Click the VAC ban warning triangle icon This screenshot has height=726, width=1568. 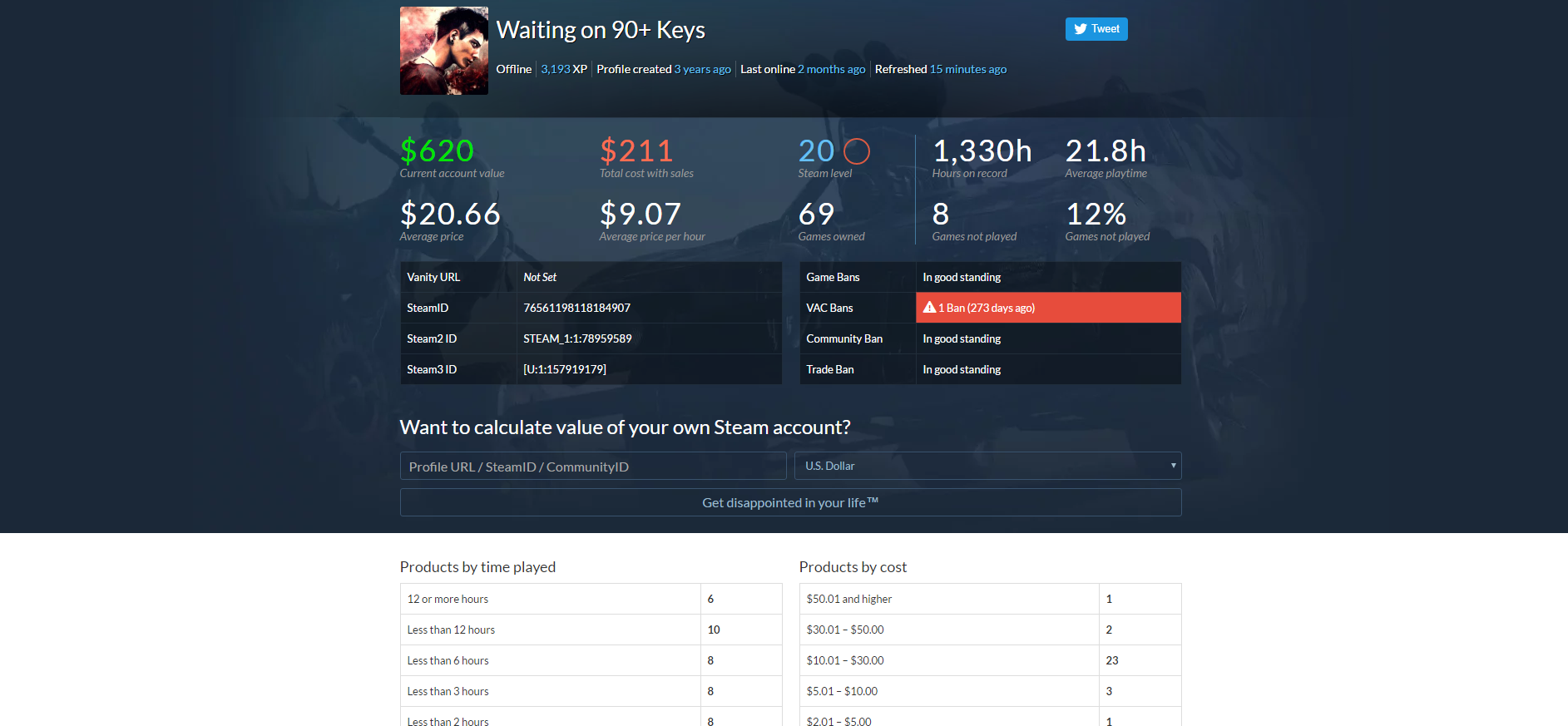930,307
